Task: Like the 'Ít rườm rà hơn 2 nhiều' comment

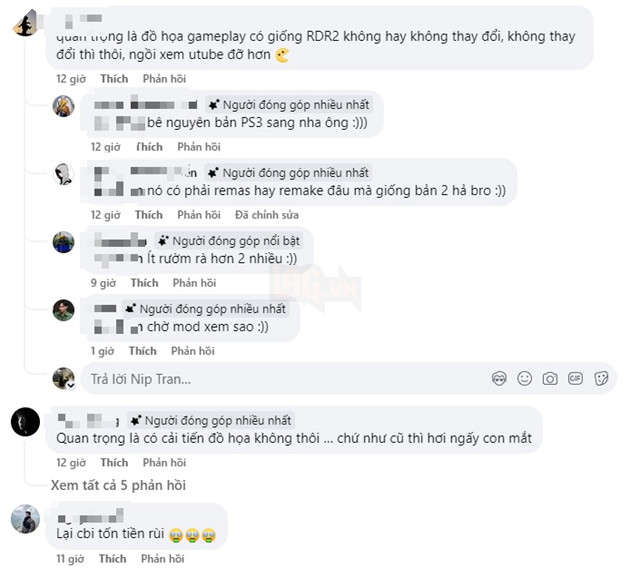Action: (x=144, y=283)
